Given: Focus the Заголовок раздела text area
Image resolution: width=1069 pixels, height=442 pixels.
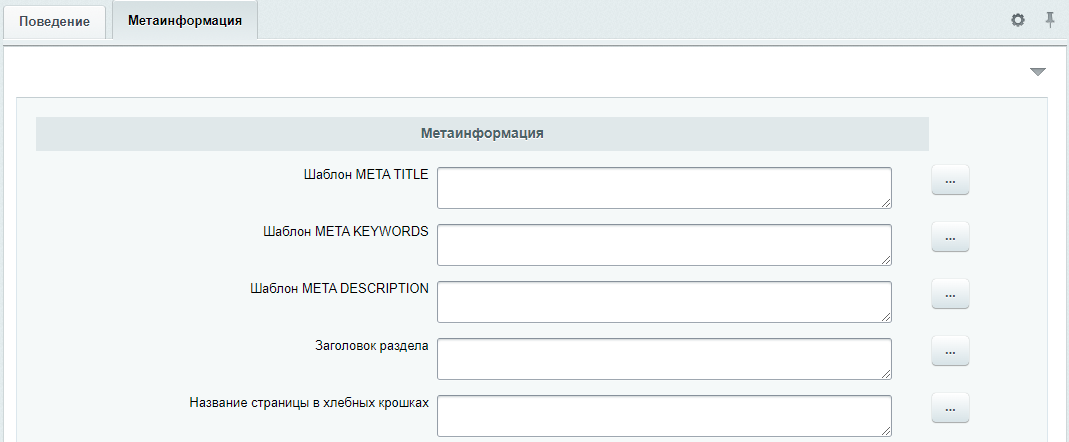Looking at the screenshot, I should [664, 359].
